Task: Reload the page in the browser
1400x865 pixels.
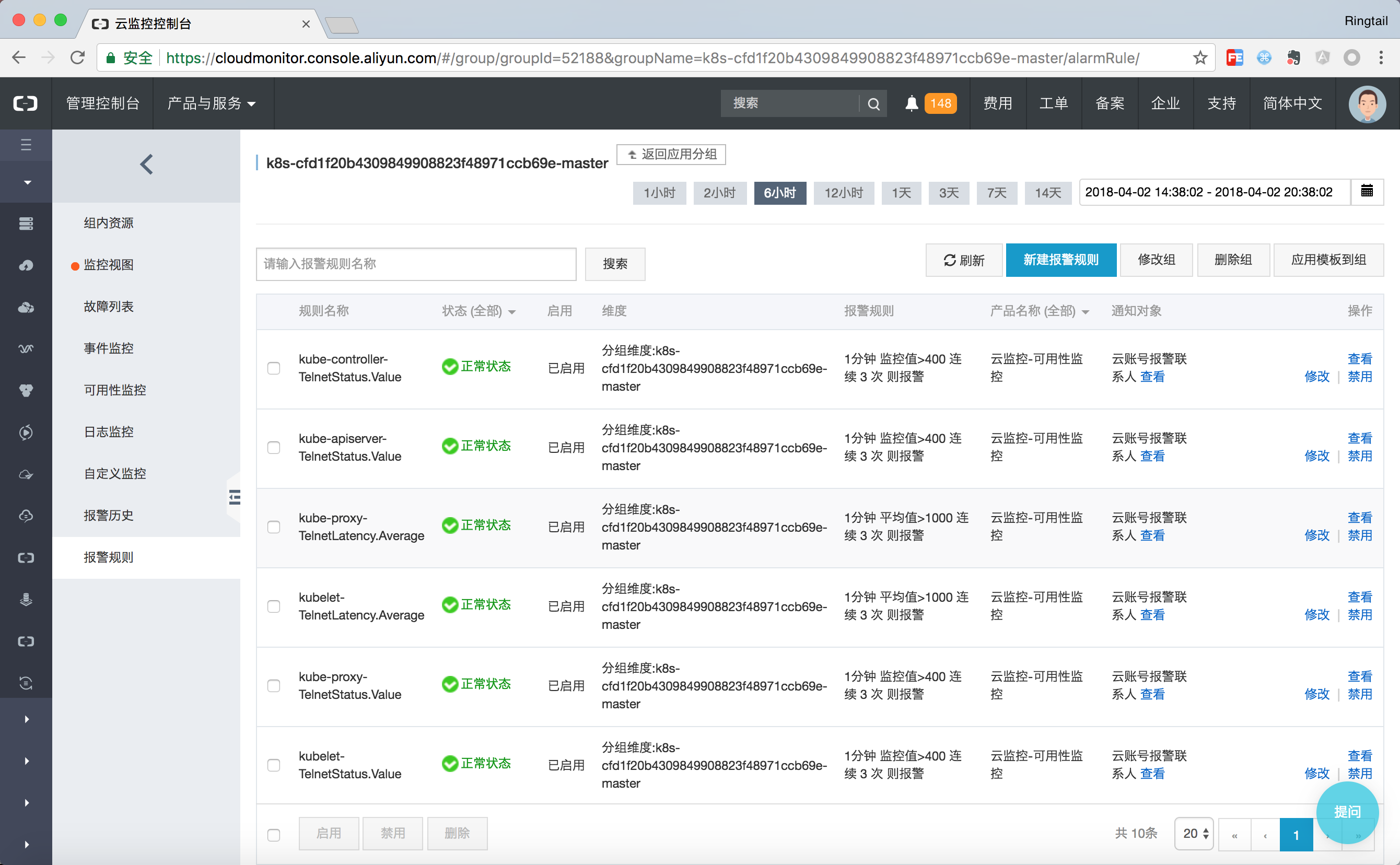Action: pos(77,57)
